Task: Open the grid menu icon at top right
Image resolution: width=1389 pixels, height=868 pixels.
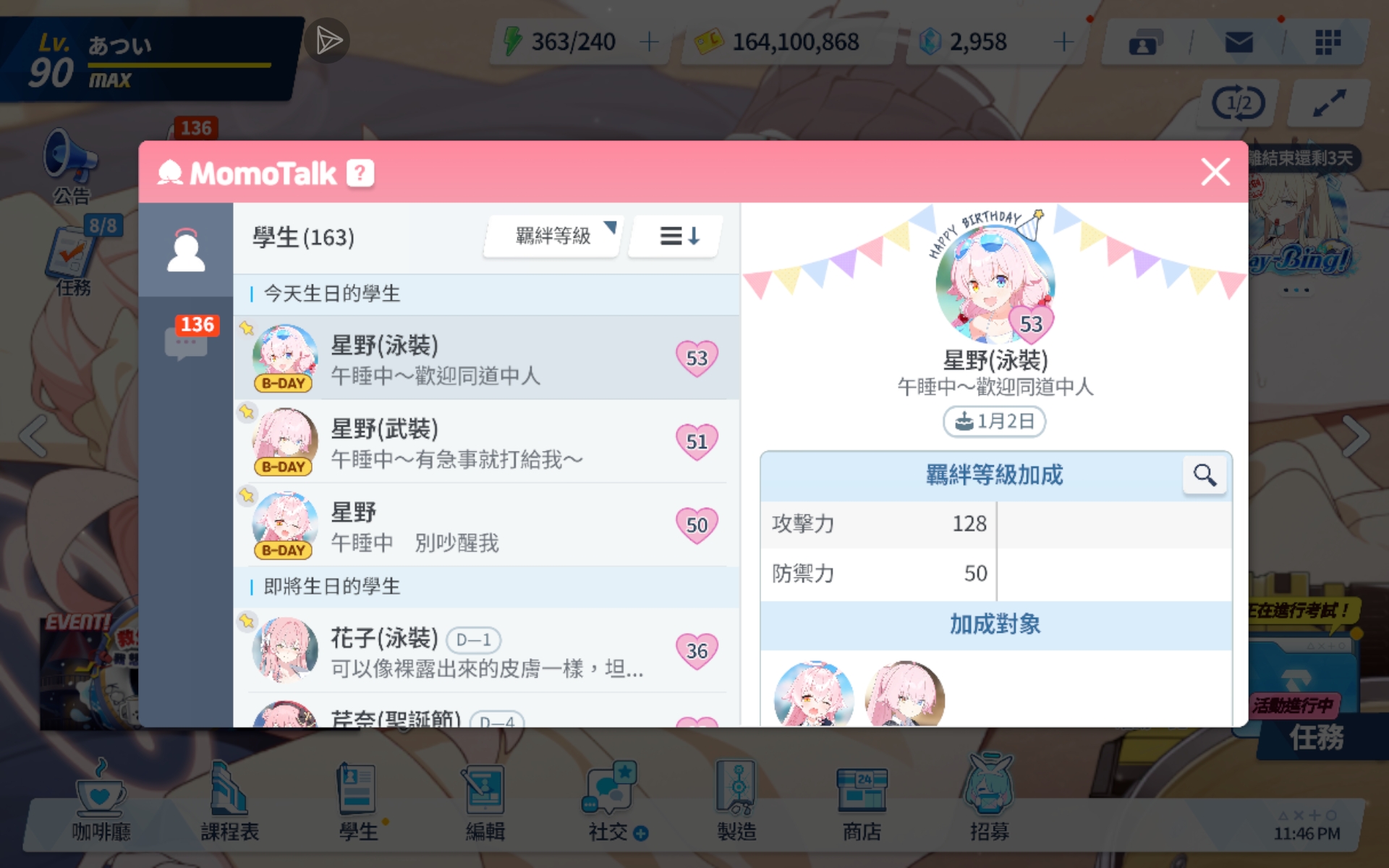Action: point(1328,42)
